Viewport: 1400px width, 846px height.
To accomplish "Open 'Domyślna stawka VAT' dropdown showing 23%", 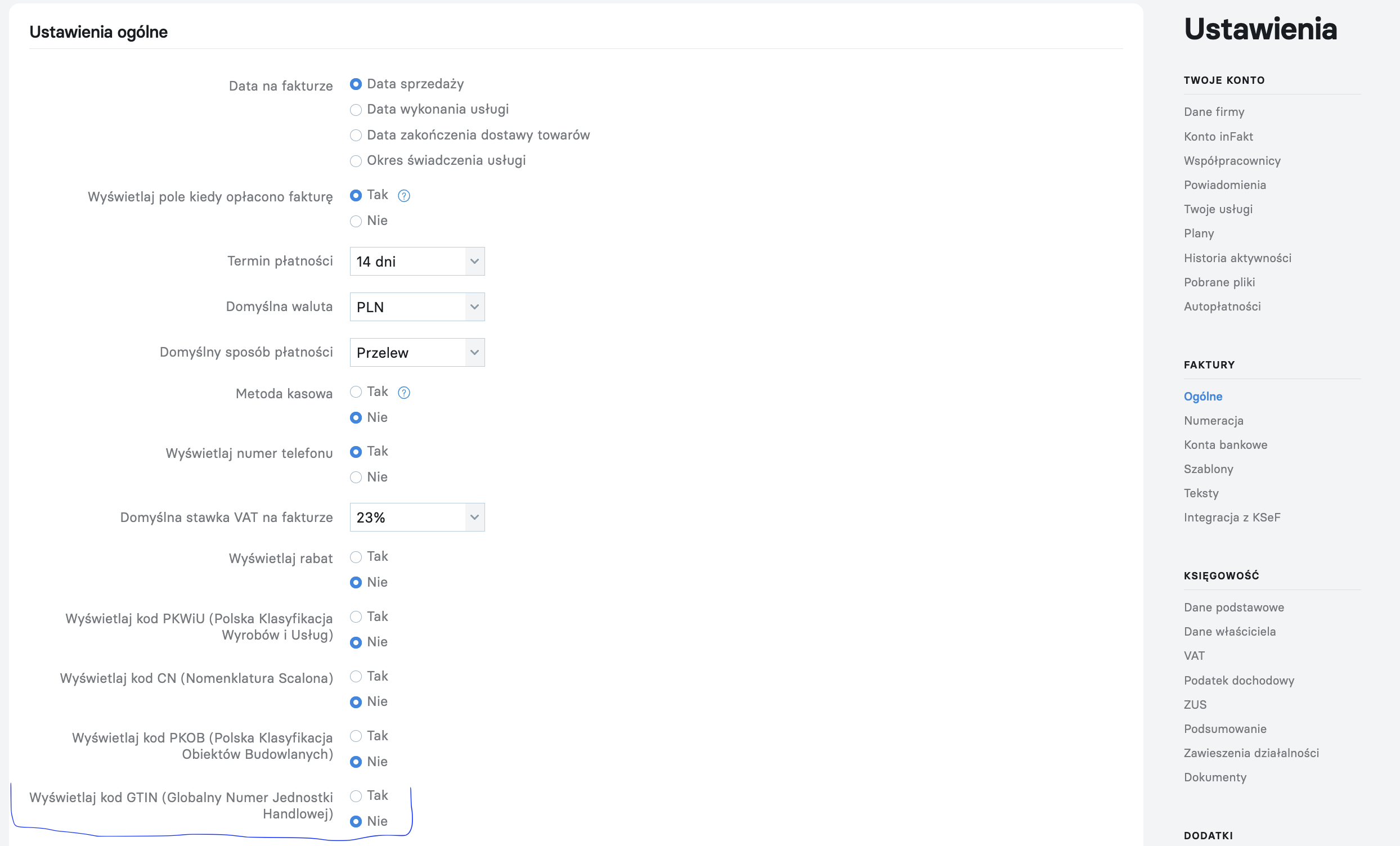I will click(417, 517).
